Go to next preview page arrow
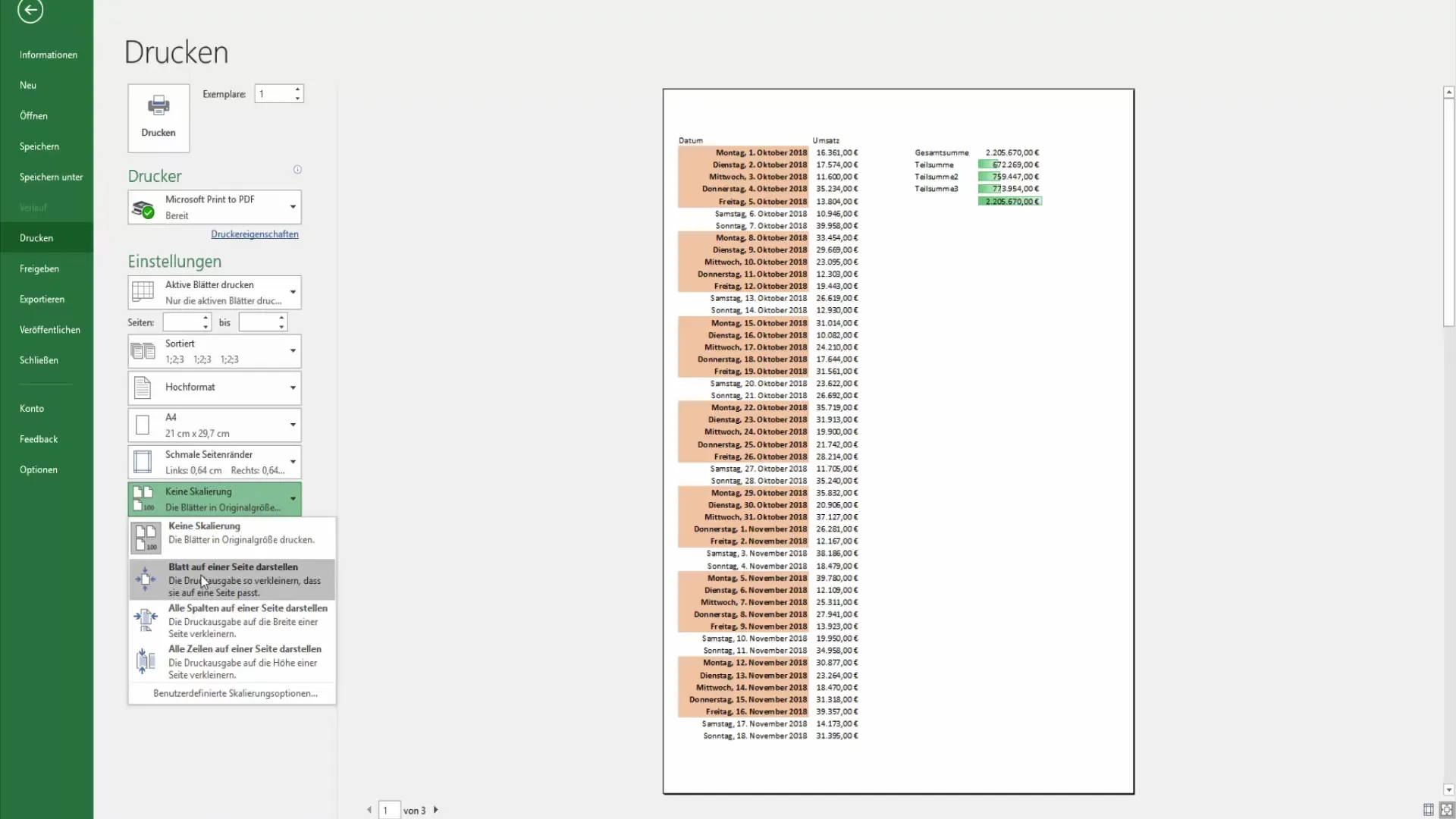Screen dimensions: 1456x819 pyautogui.click(x=436, y=810)
